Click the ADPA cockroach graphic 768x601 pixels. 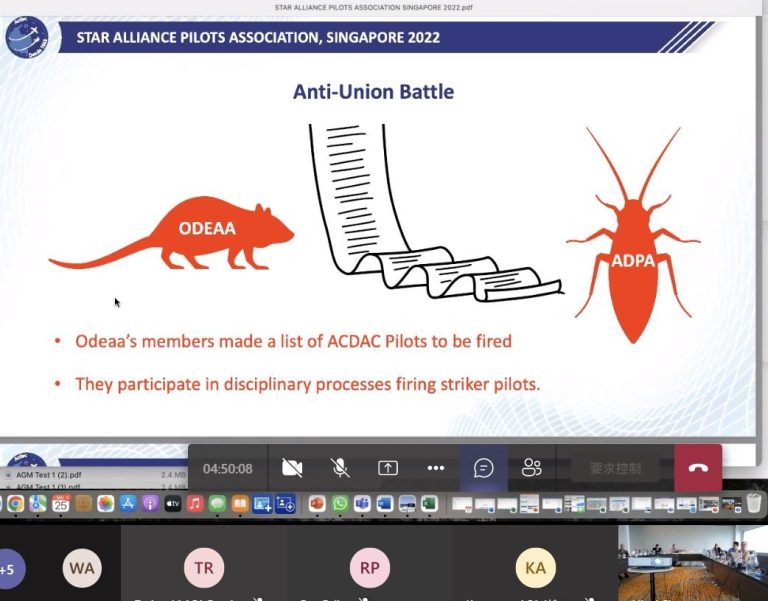click(x=633, y=235)
